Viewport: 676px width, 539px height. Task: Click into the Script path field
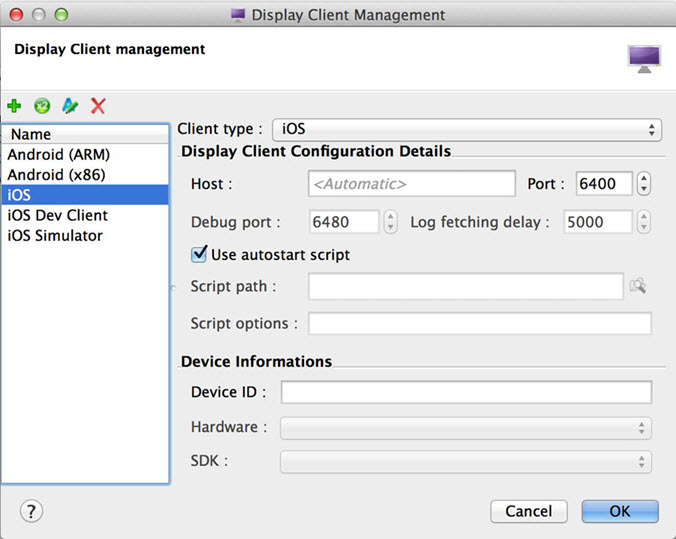tap(466, 286)
